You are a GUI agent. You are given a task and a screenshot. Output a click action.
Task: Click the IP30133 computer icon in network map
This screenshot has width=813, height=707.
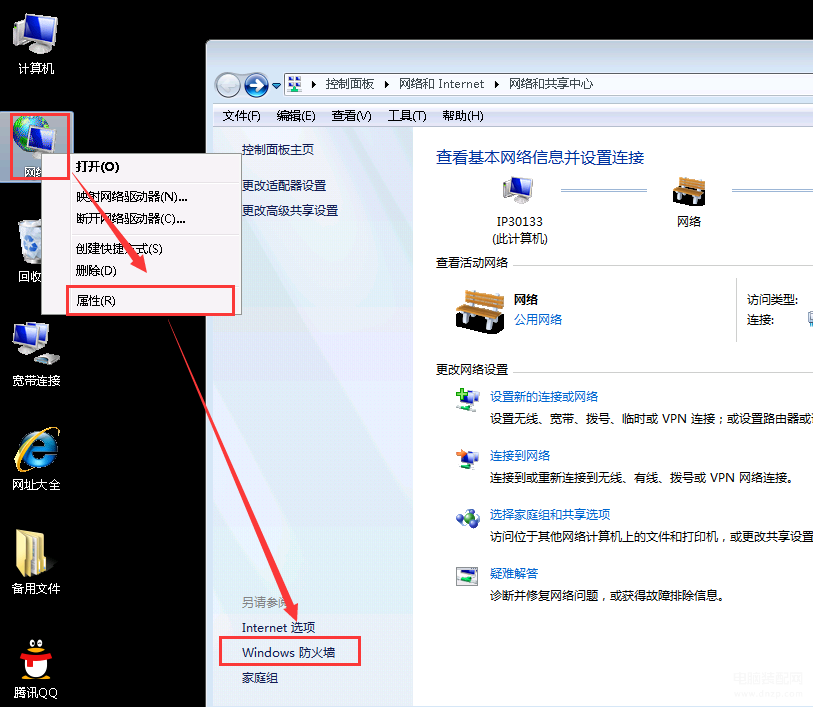[x=519, y=192]
